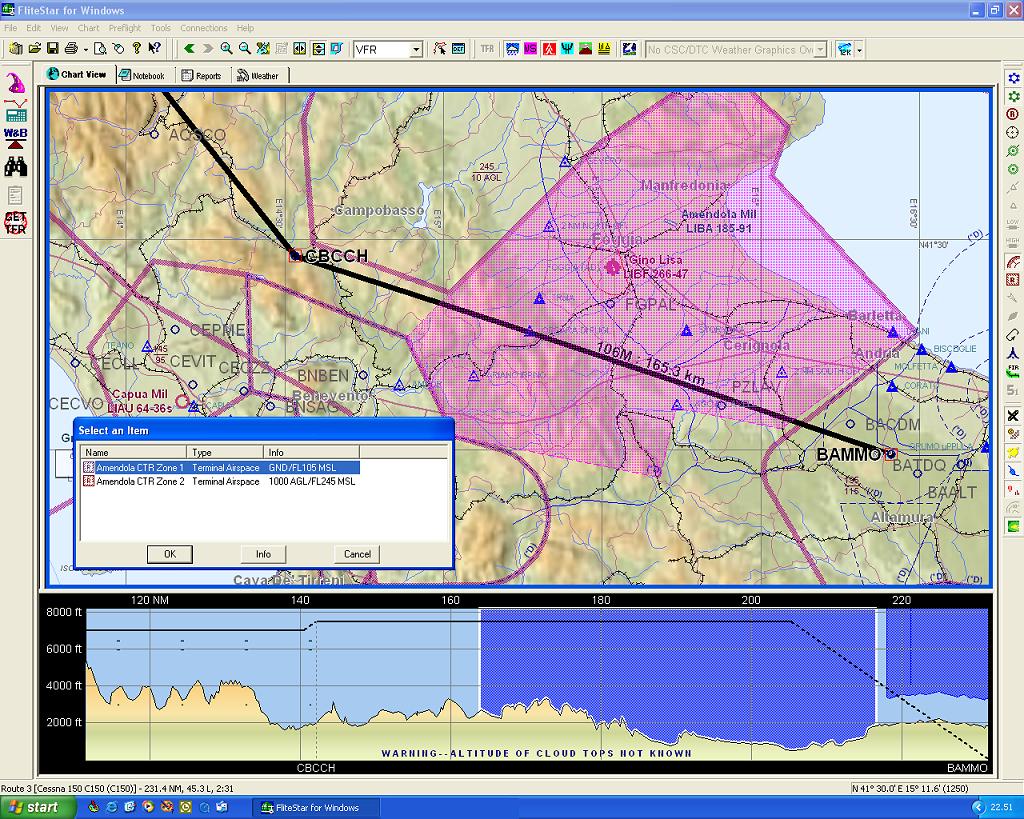1024x819 pixels.
Task: Toggle the LOW airways layer
Action: [x=1013, y=224]
